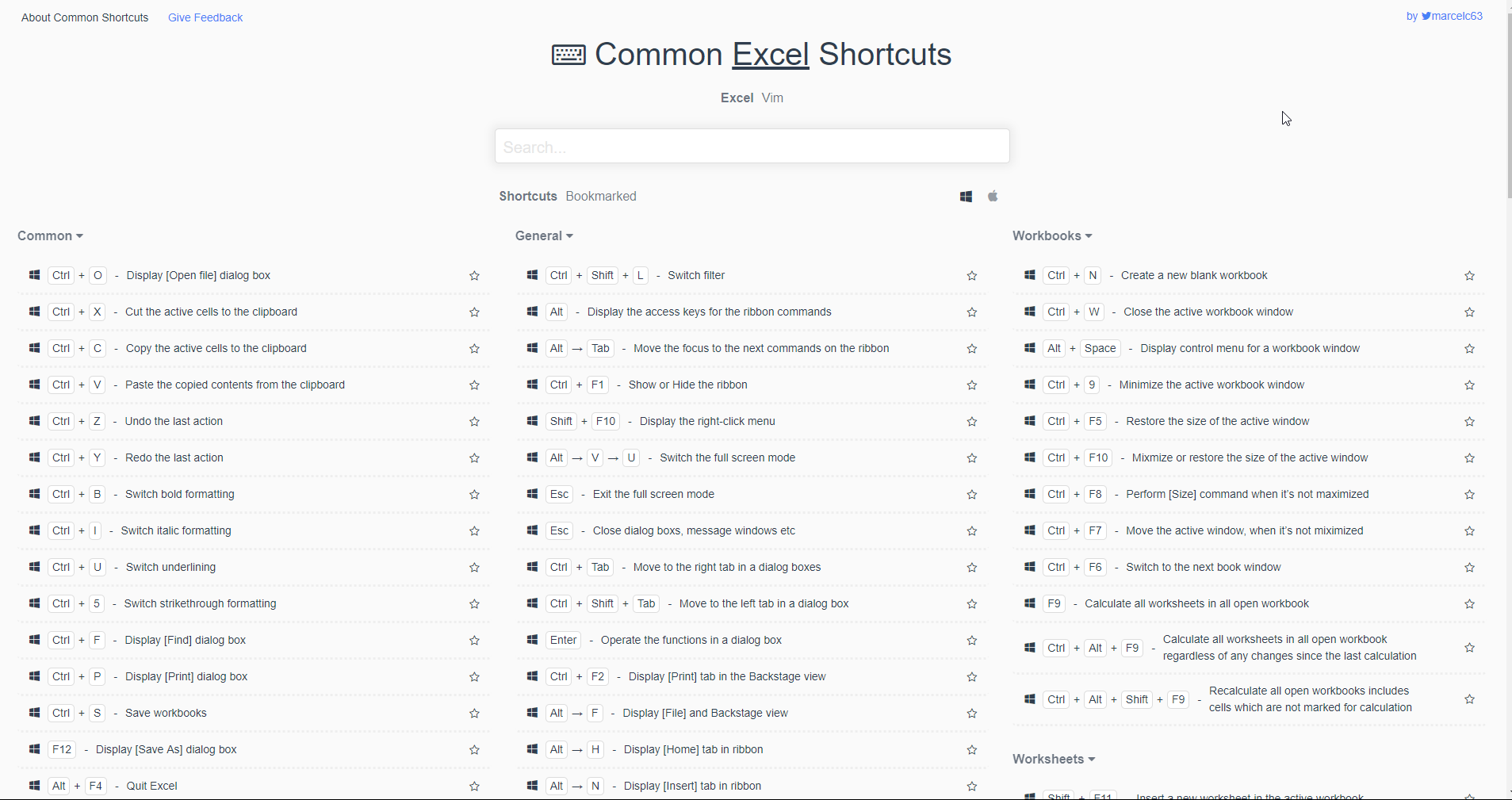Image resolution: width=1512 pixels, height=800 pixels.
Task: Filter shortcuts by Apple platform icon
Action: pos(993,196)
